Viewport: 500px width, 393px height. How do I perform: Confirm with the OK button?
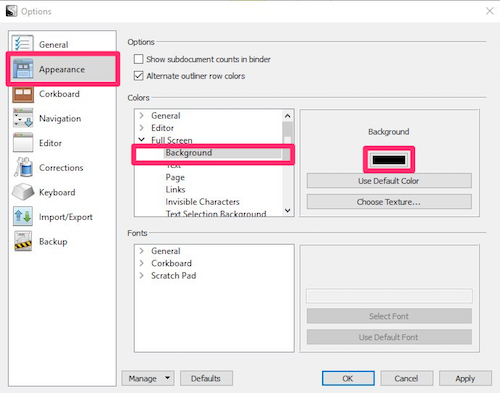click(348, 378)
